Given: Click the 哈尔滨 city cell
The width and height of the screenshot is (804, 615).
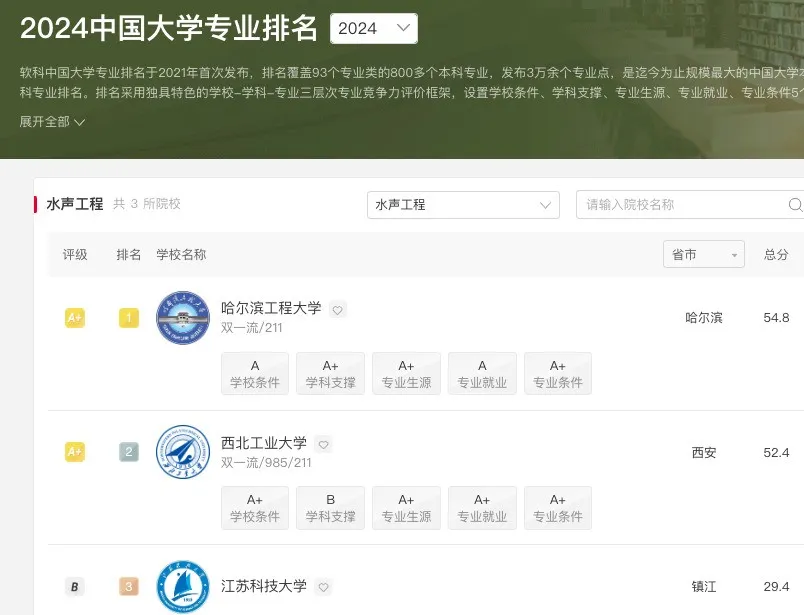Looking at the screenshot, I should (704, 318).
